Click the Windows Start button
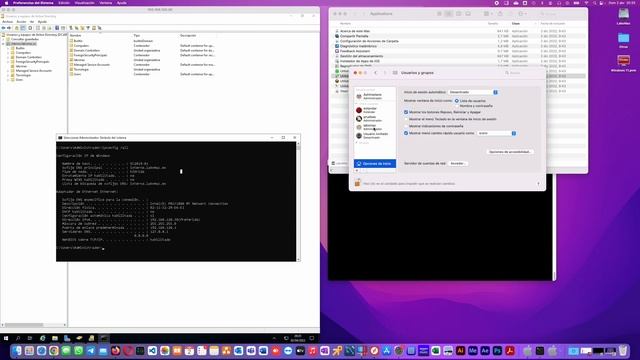 6,338
